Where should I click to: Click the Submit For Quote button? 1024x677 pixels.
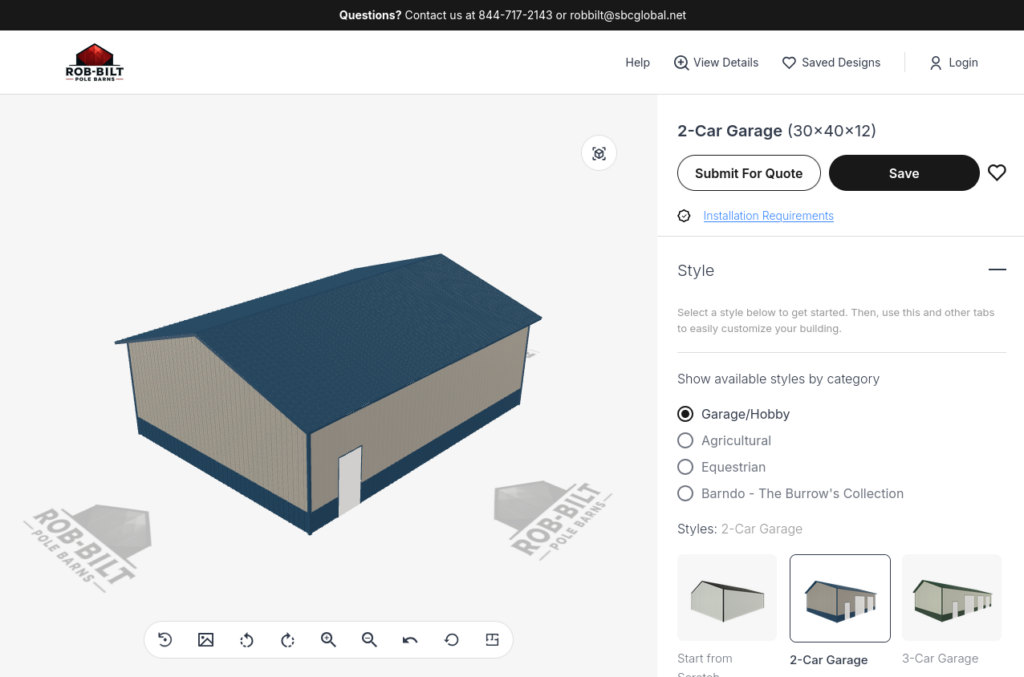coord(748,173)
